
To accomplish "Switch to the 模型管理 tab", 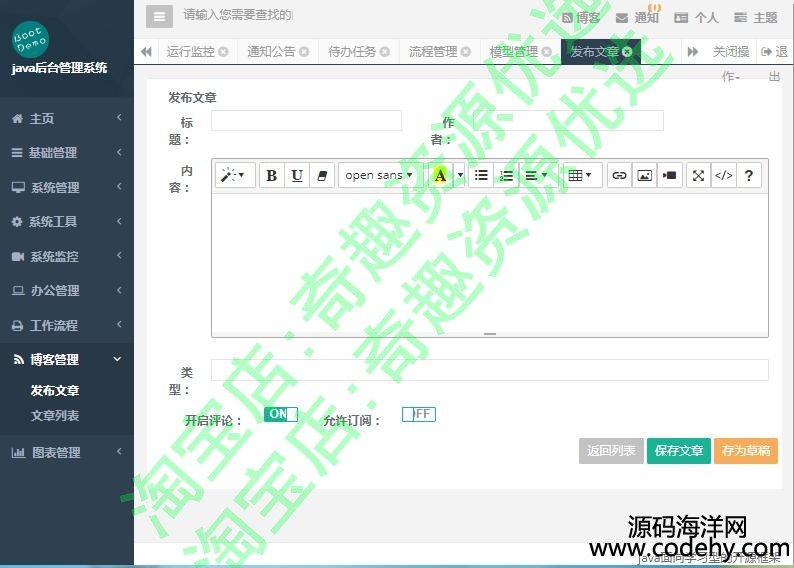I will (x=513, y=52).
